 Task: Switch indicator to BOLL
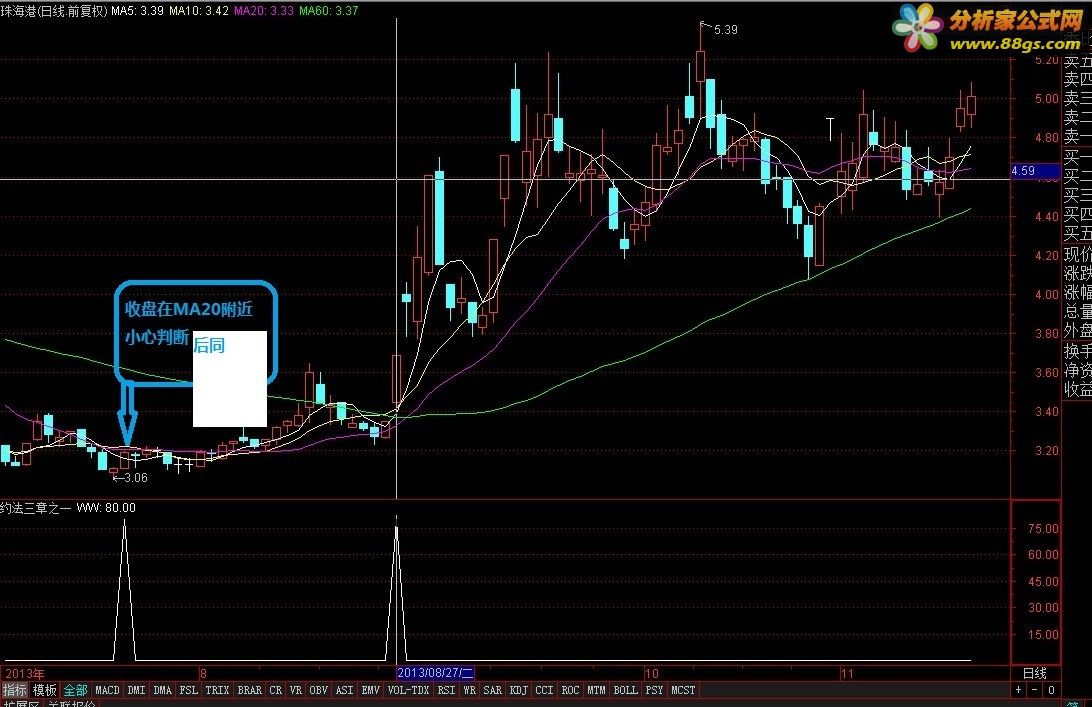point(625,690)
